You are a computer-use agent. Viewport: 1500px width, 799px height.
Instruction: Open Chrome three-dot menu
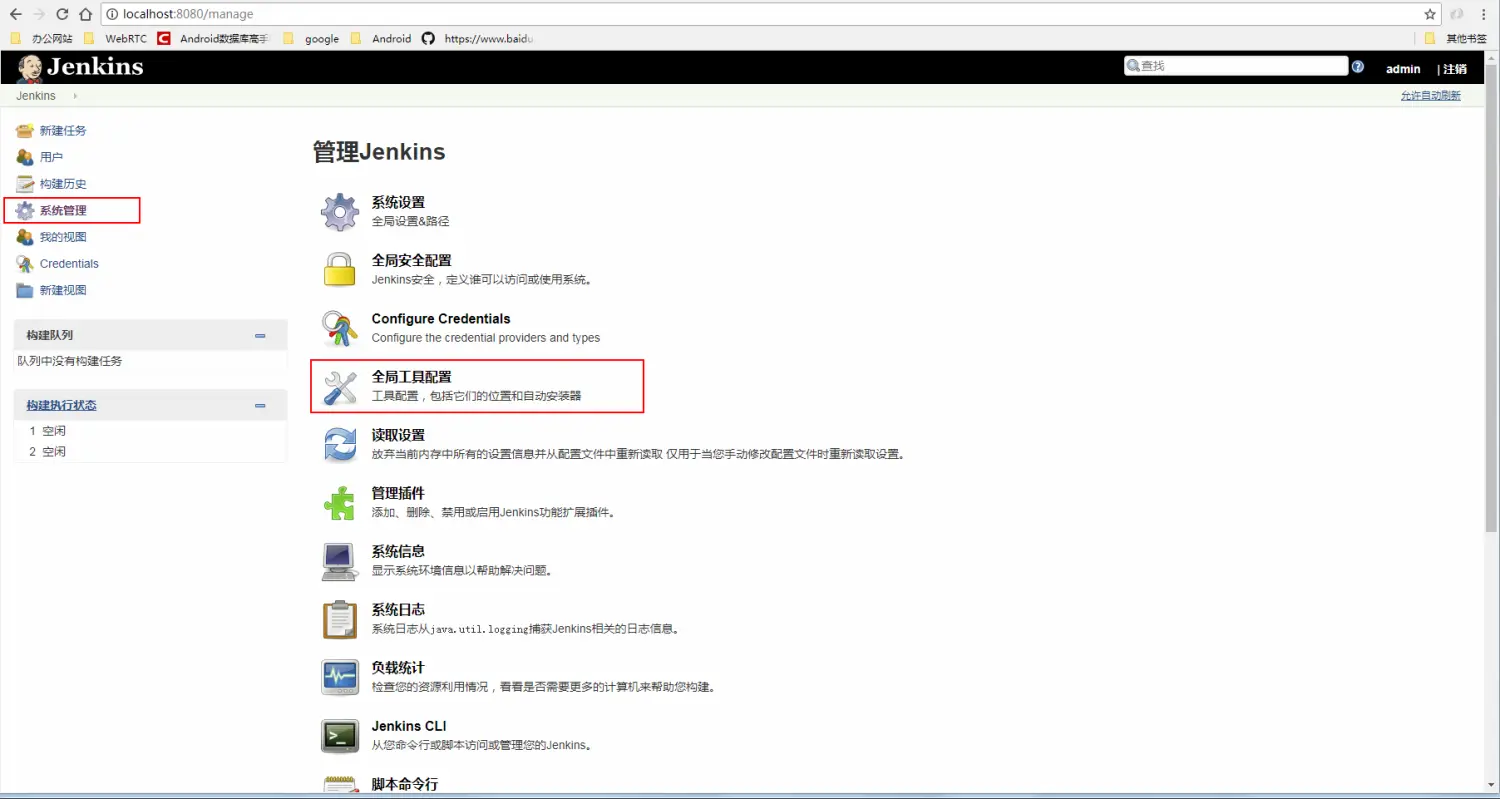point(1483,14)
